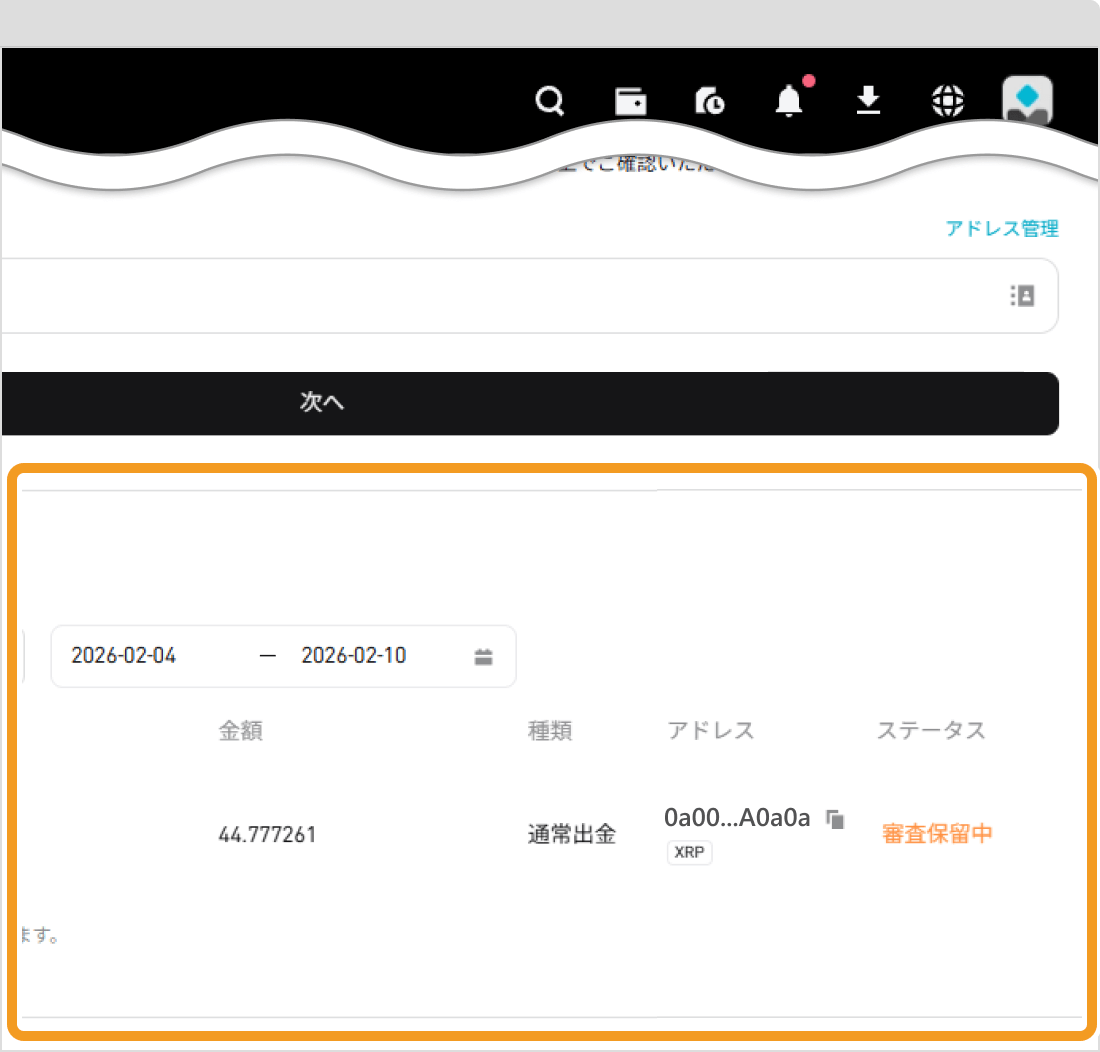Click the end date 2026-02-10 field
This screenshot has height=1052, width=1100.
click(352, 655)
